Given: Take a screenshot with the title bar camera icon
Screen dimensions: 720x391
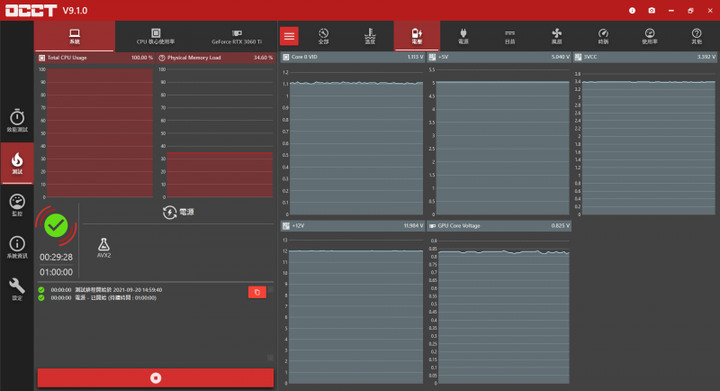Looking at the screenshot, I should [x=652, y=11].
